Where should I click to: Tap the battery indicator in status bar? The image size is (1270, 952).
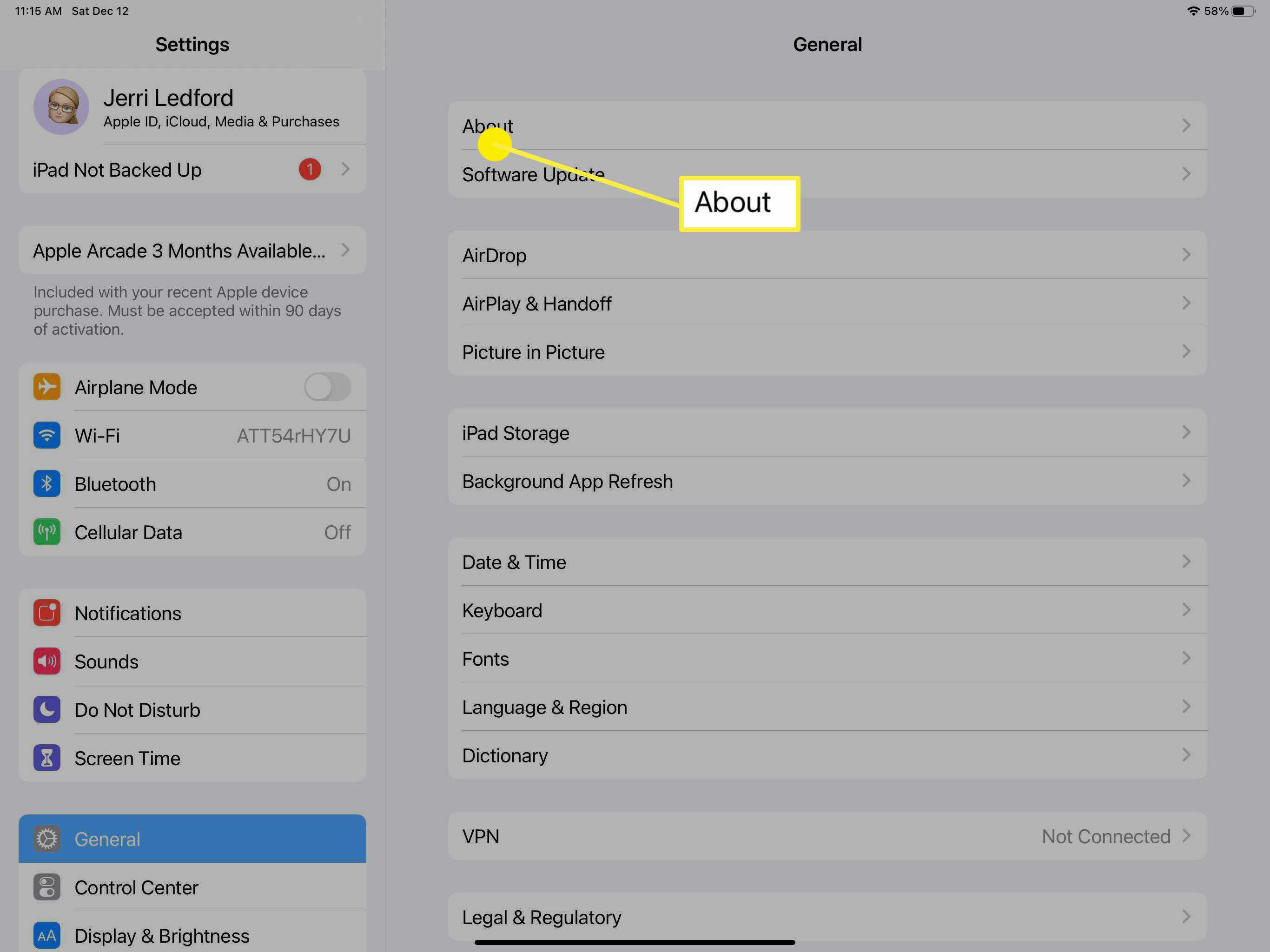tap(1244, 11)
